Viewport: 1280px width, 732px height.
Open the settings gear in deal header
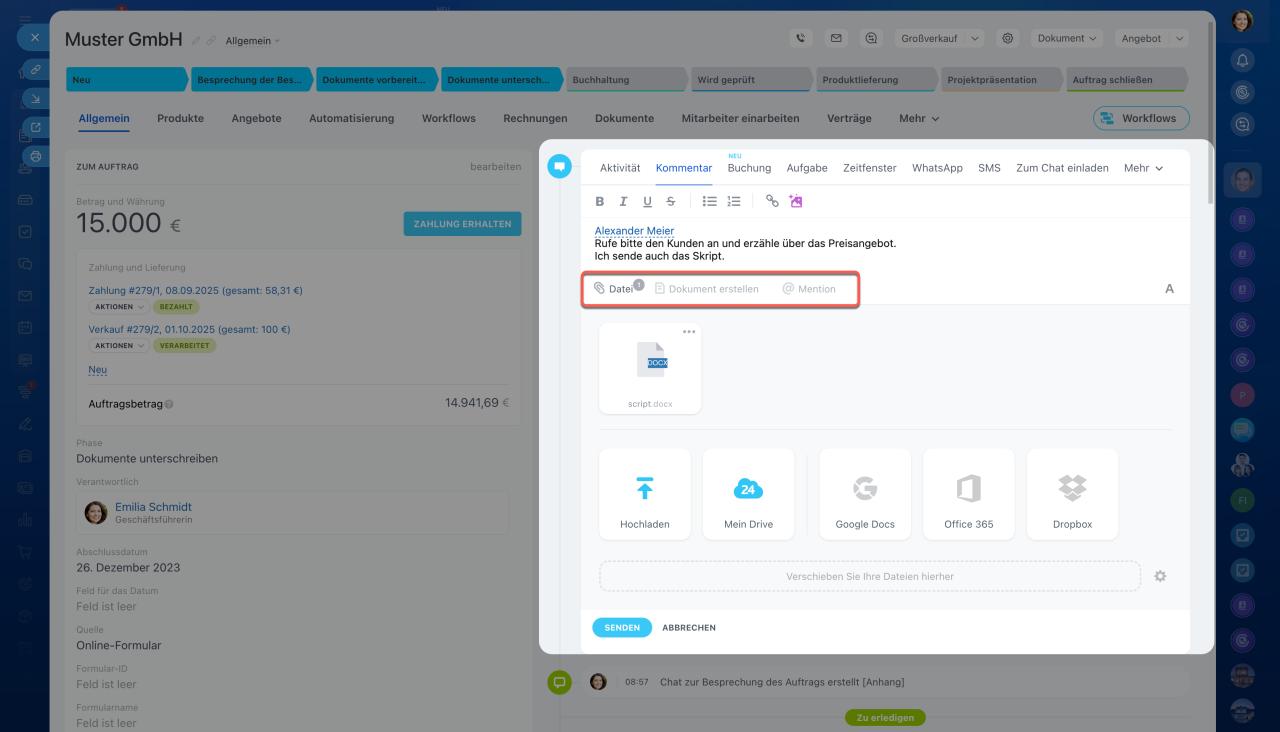(x=1008, y=39)
